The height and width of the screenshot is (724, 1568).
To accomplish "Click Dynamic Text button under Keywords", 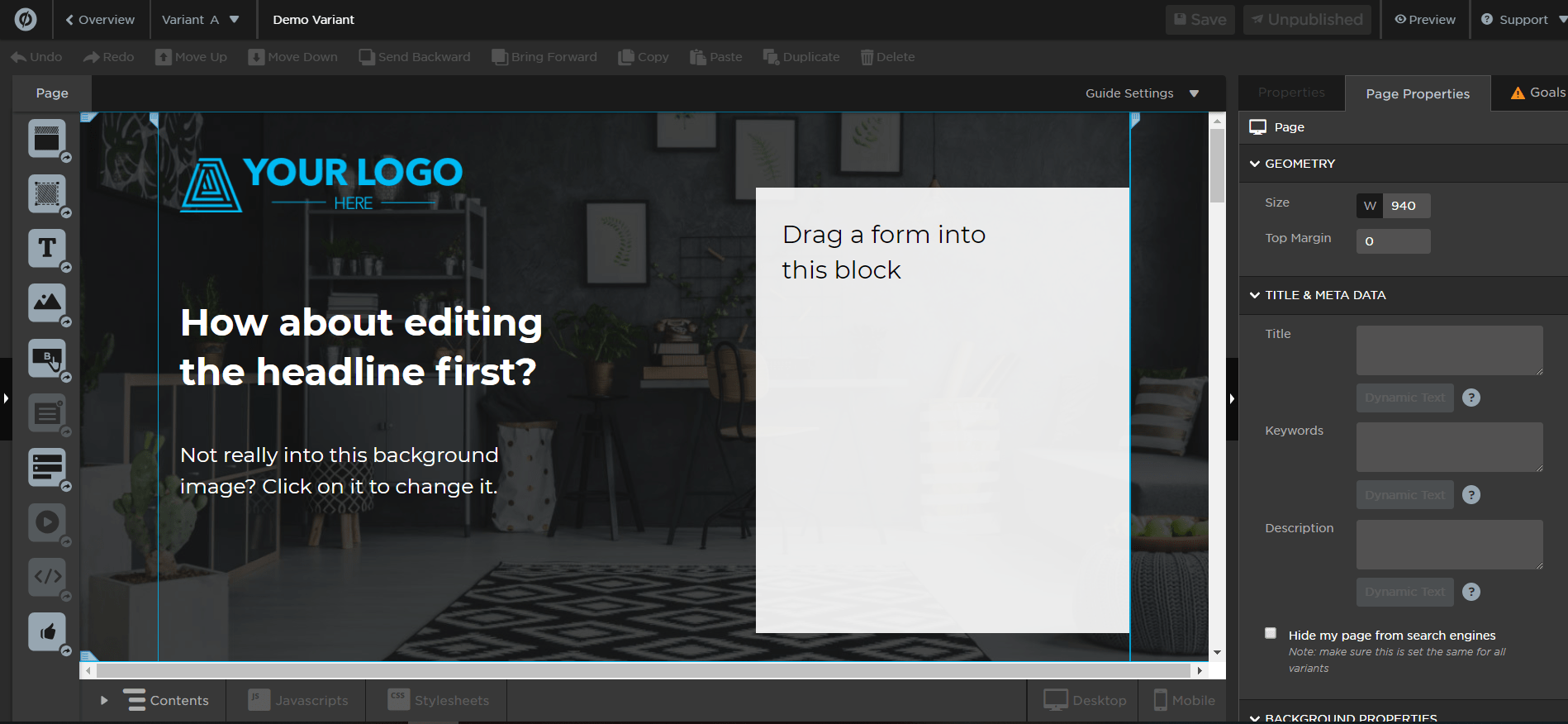I will 1404,495.
